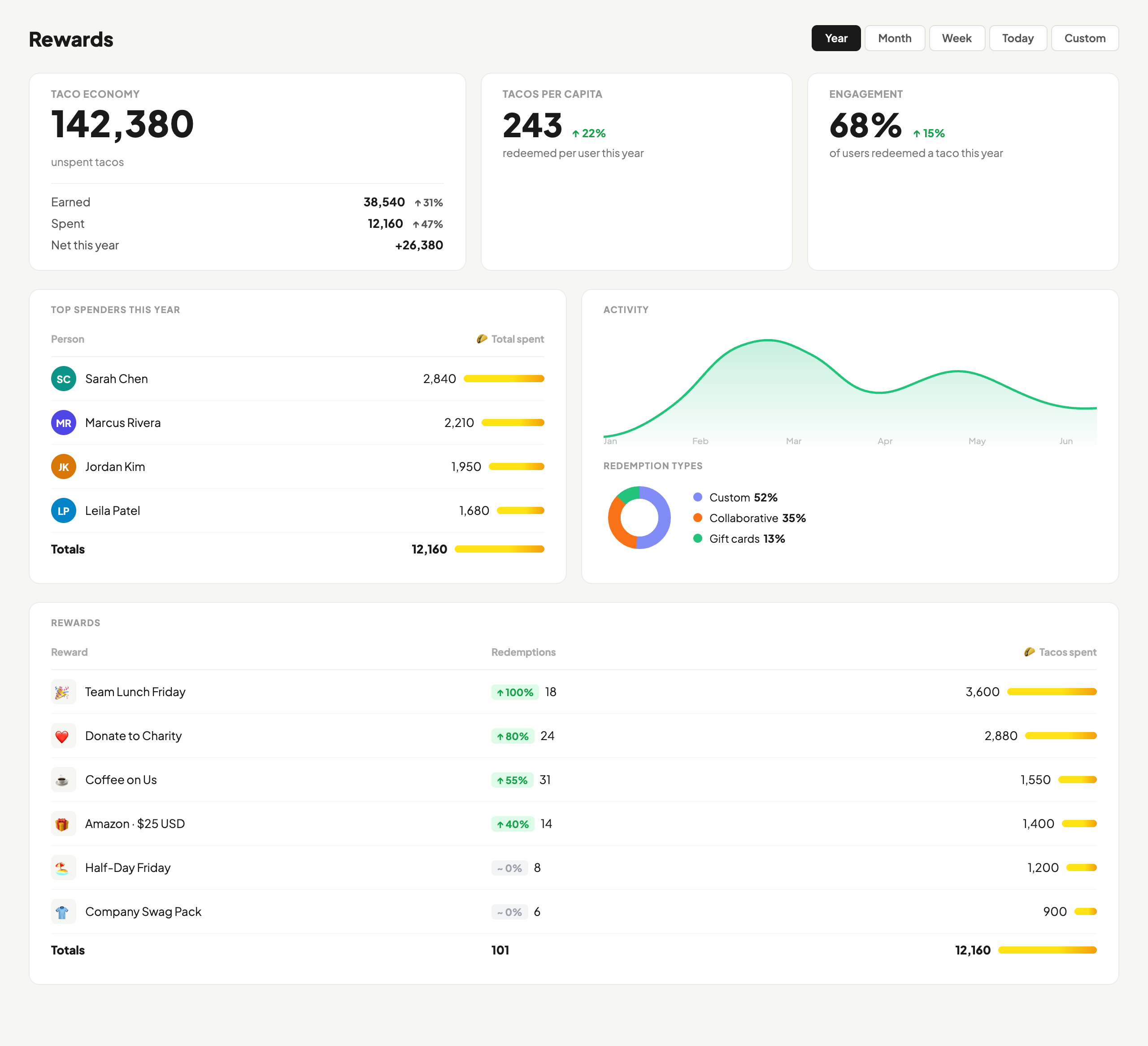Click Sarah Chen's spending bar
The height and width of the screenshot is (1046, 1148).
point(504,379)
